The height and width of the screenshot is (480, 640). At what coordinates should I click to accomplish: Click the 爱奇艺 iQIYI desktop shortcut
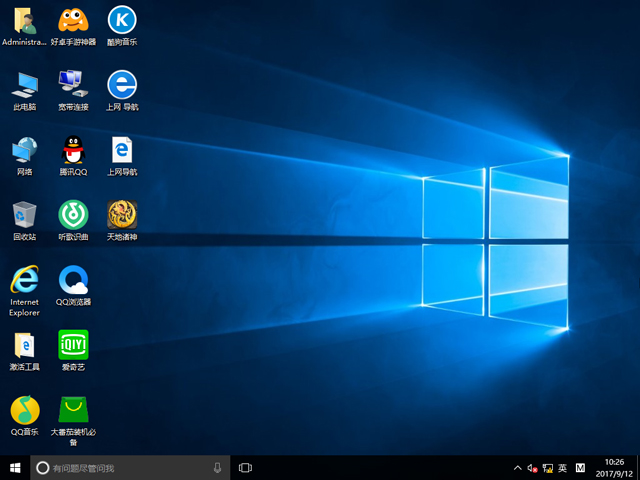coord(73,345)
